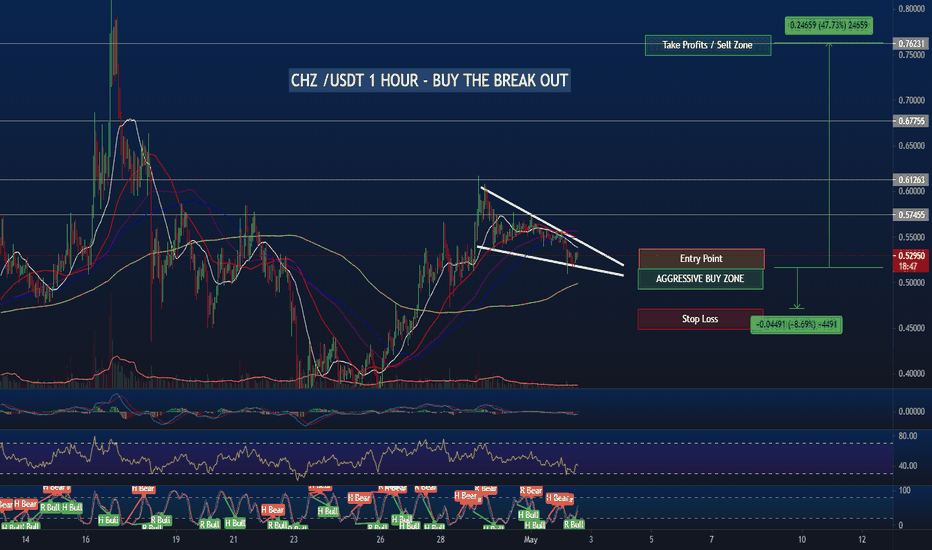Click the 0.00000 value on MACD pane axis
The height and width of the screenshot is (550, 932).
click(911, 411)
